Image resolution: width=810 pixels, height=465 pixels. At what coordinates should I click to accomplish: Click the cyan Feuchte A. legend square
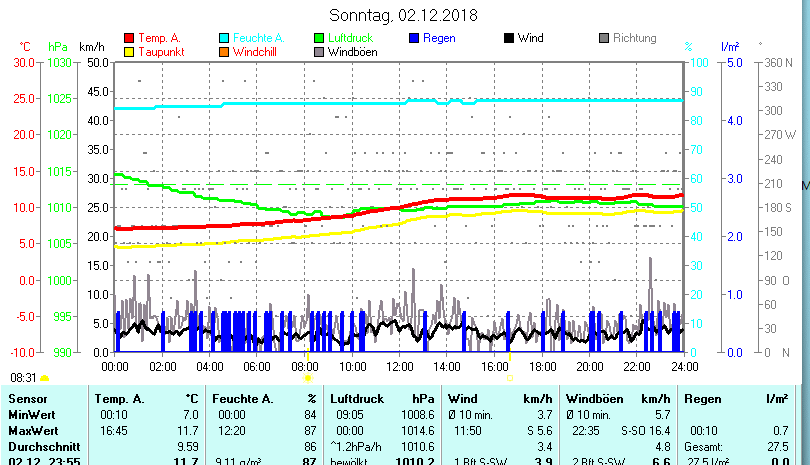(x=224, y=39)
